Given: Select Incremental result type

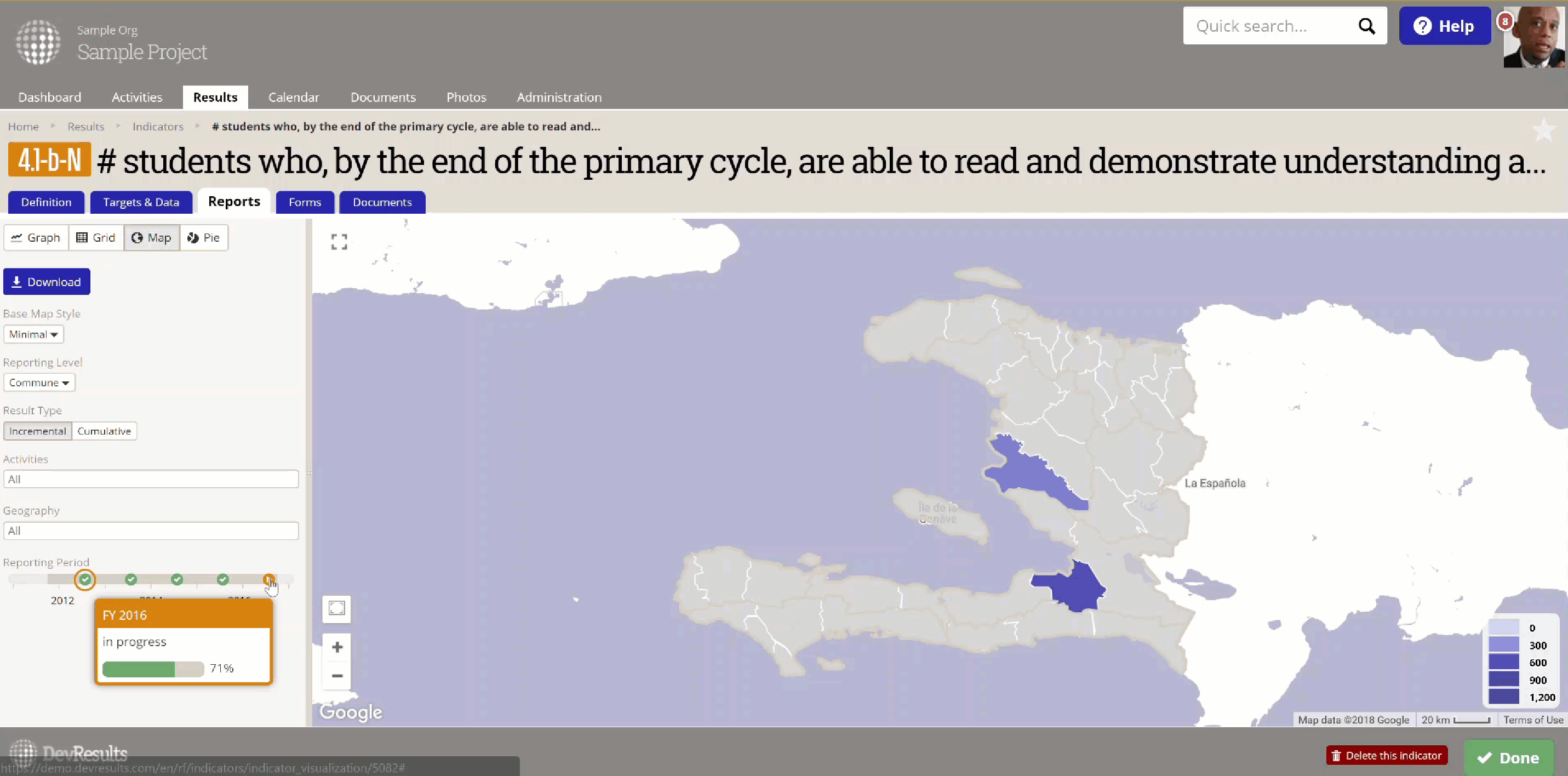Looking at the screenshot, I should 38,431.
